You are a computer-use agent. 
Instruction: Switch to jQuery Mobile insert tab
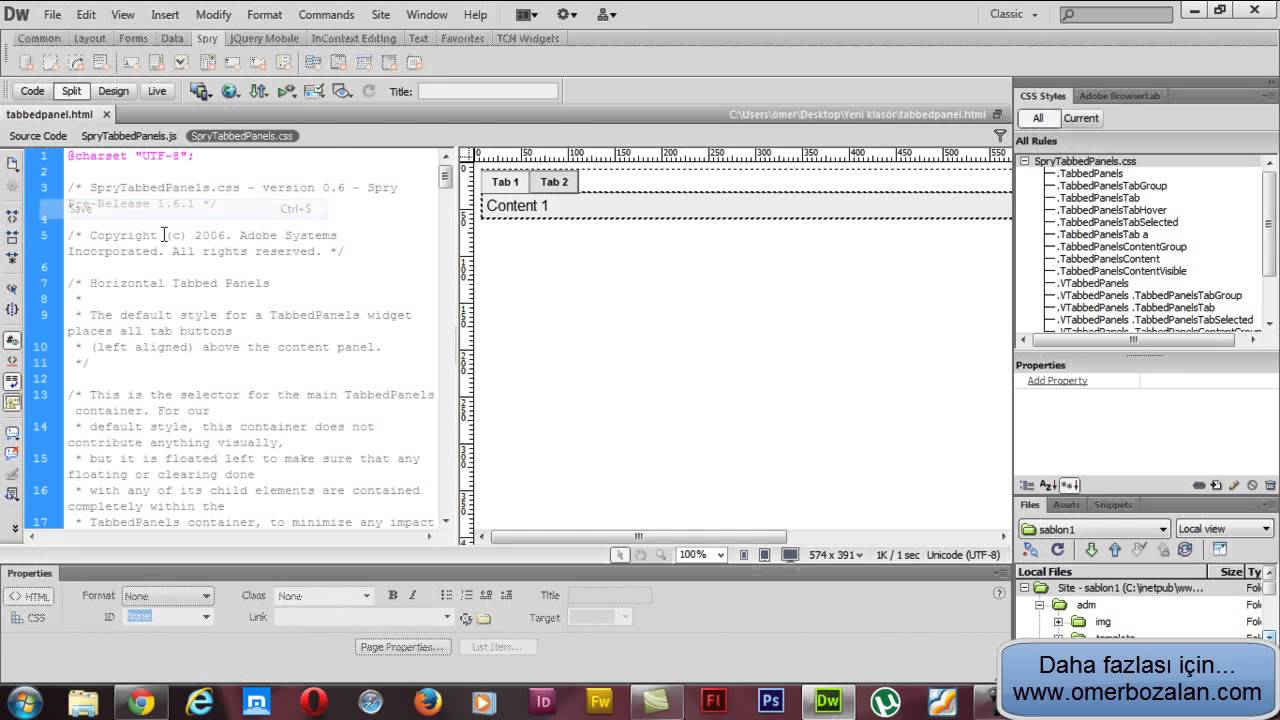coord(264,39)
